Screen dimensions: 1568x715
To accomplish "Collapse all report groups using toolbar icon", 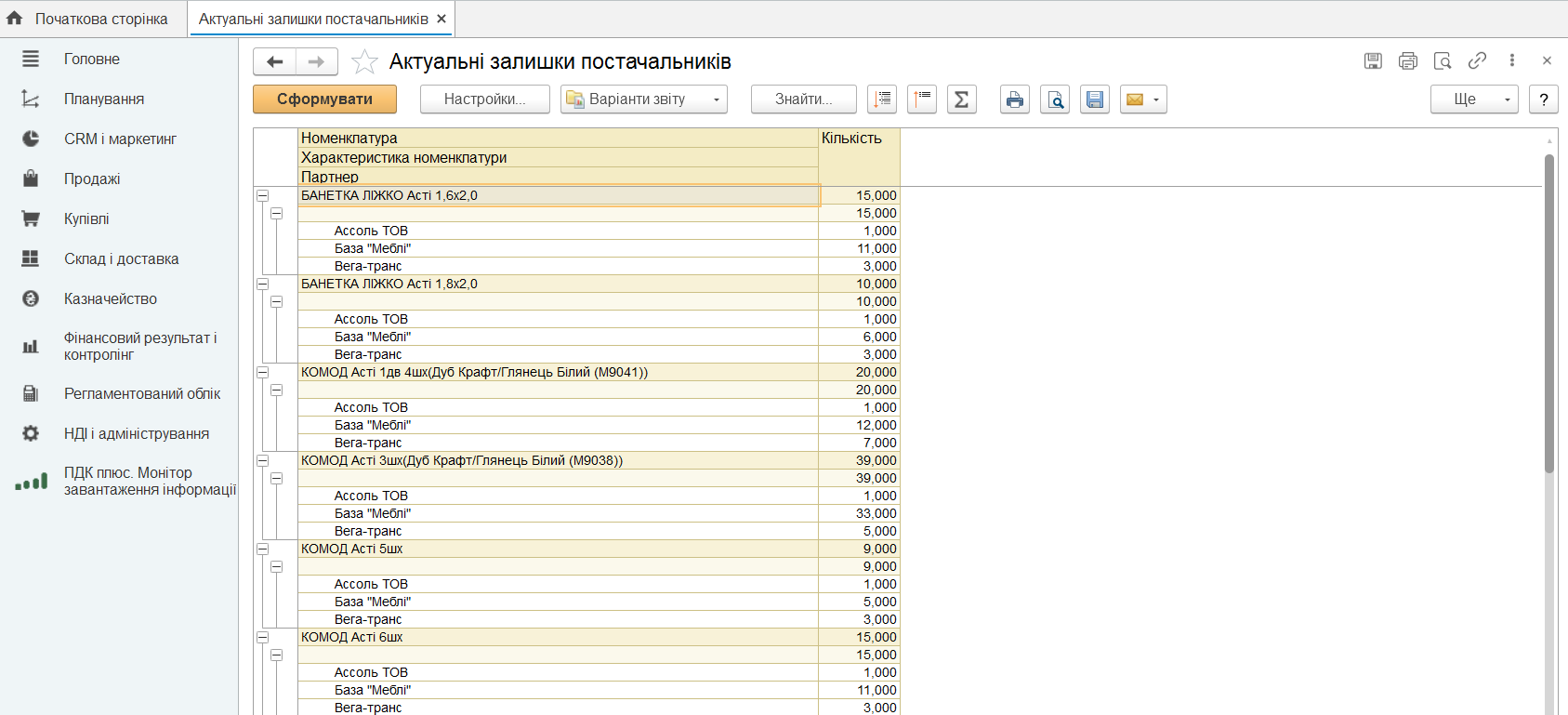I will [922, 99].
